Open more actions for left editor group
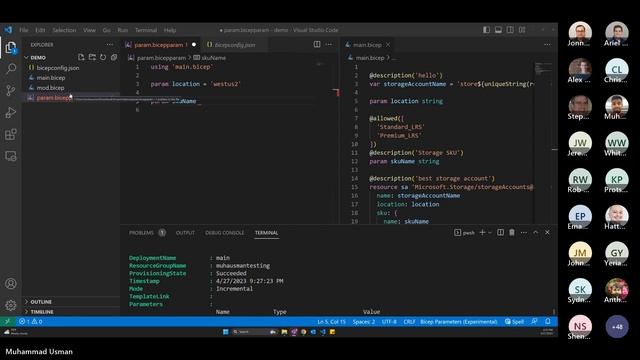 click(x=329, y=44)
